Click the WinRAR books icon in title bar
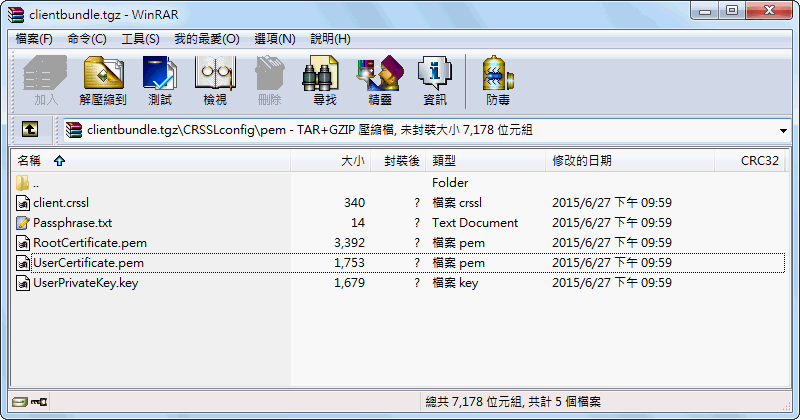The width and height of the screenshot is (800, 420). coord(16,15)
